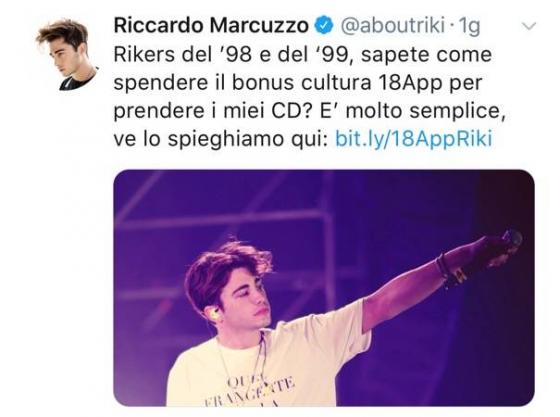560x417 pixels.
Task: Click the in-ear monitor on the singer
Action: pos(214,313)
